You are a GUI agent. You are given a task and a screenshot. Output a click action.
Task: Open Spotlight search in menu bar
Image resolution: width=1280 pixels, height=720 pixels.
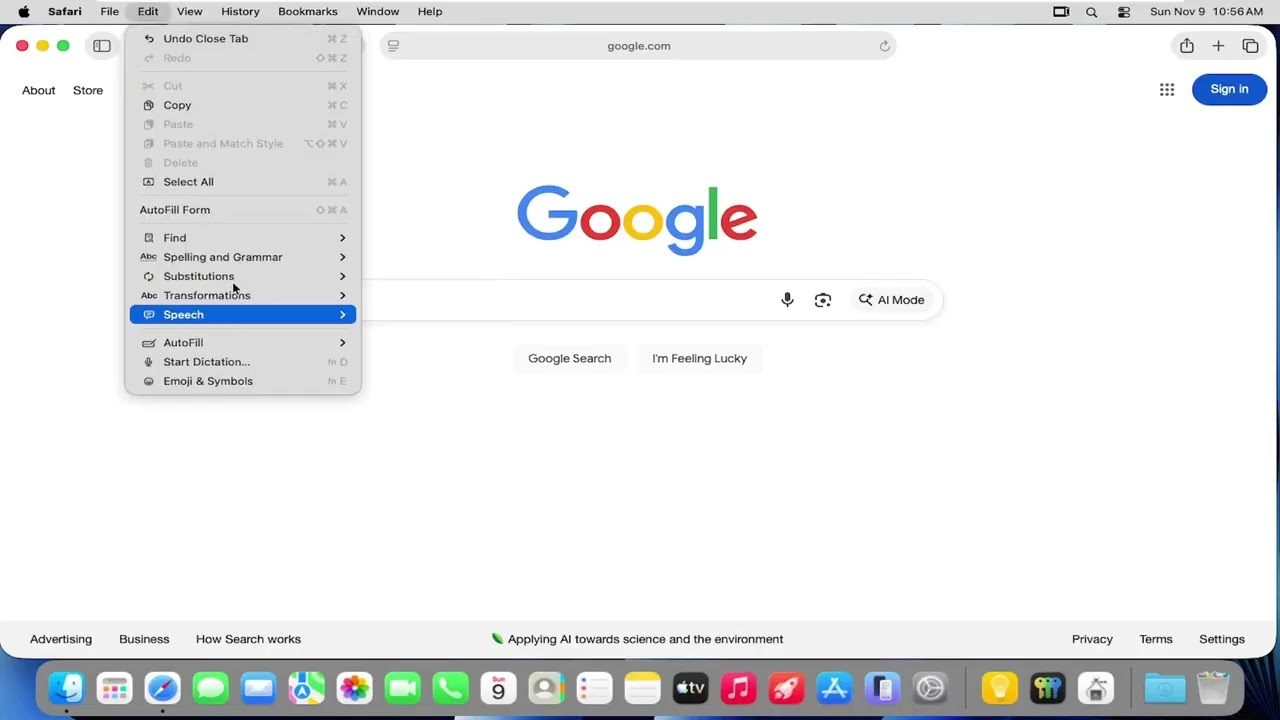coord(1092,12)
